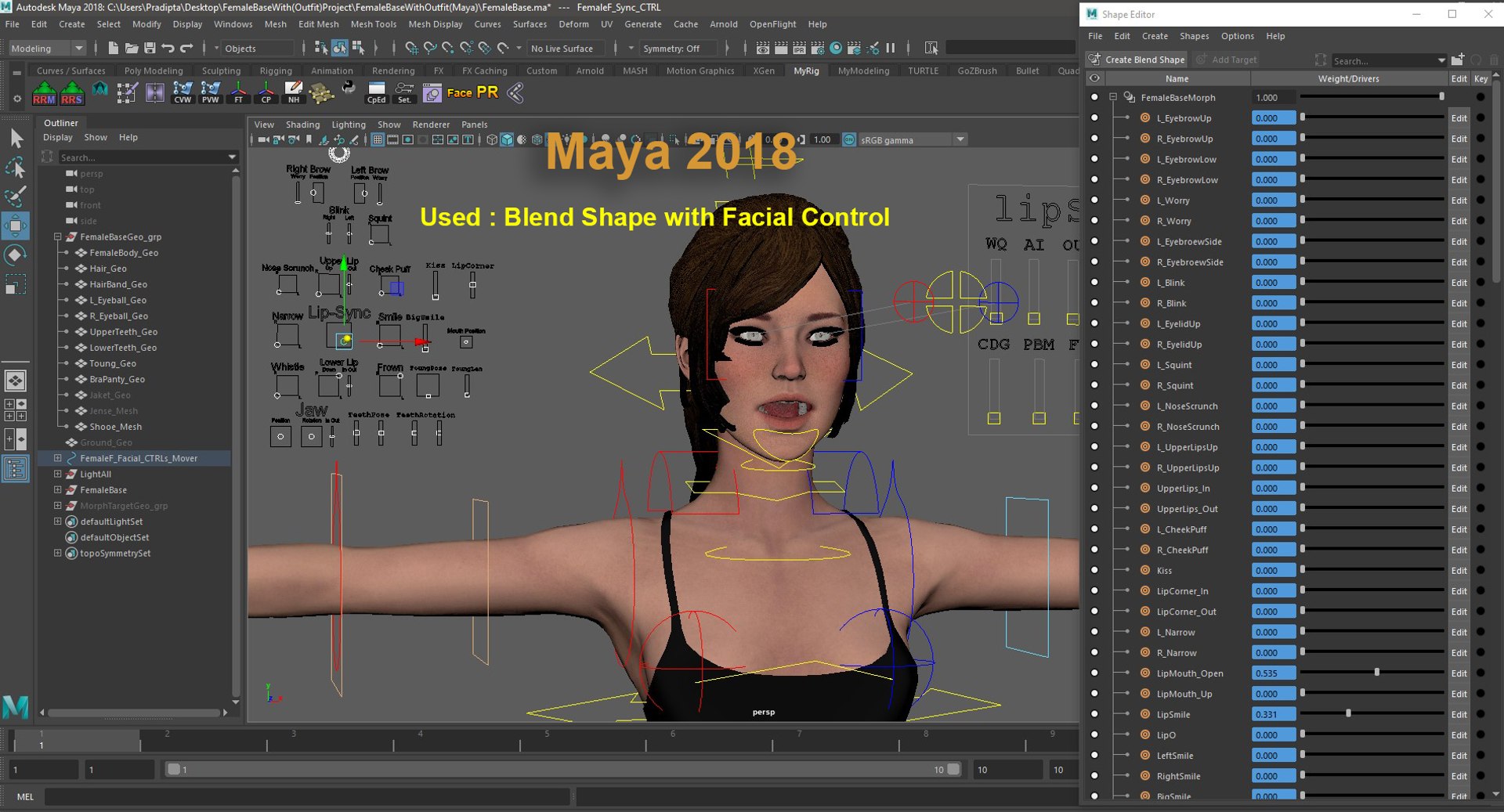Open the Mesh Tools menu

pyautogui.click(x=374, y=24)
